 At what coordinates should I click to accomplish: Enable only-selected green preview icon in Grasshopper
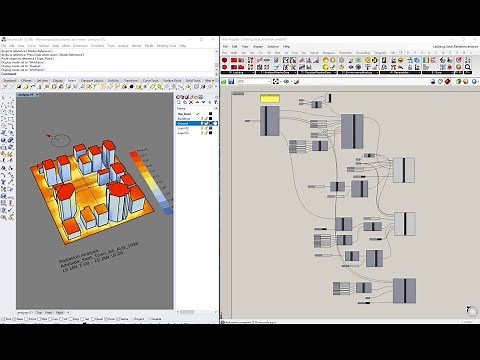[459, 81]
